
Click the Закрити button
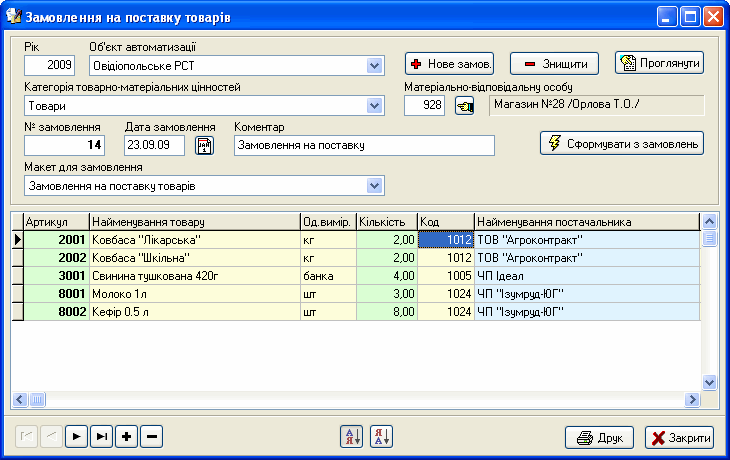coord(679,438)
